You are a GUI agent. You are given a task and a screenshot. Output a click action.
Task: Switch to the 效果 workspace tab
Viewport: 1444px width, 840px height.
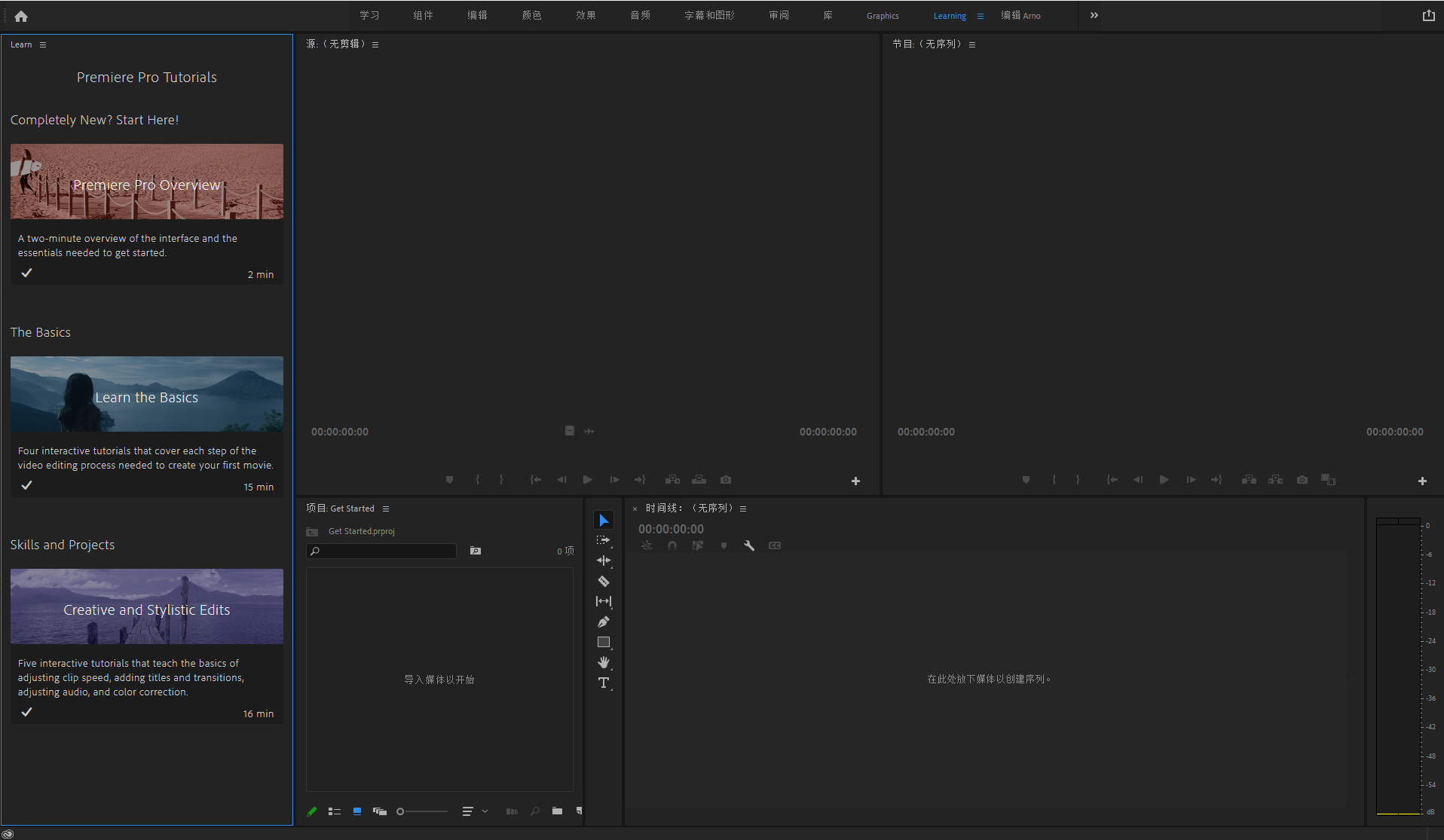586,15
